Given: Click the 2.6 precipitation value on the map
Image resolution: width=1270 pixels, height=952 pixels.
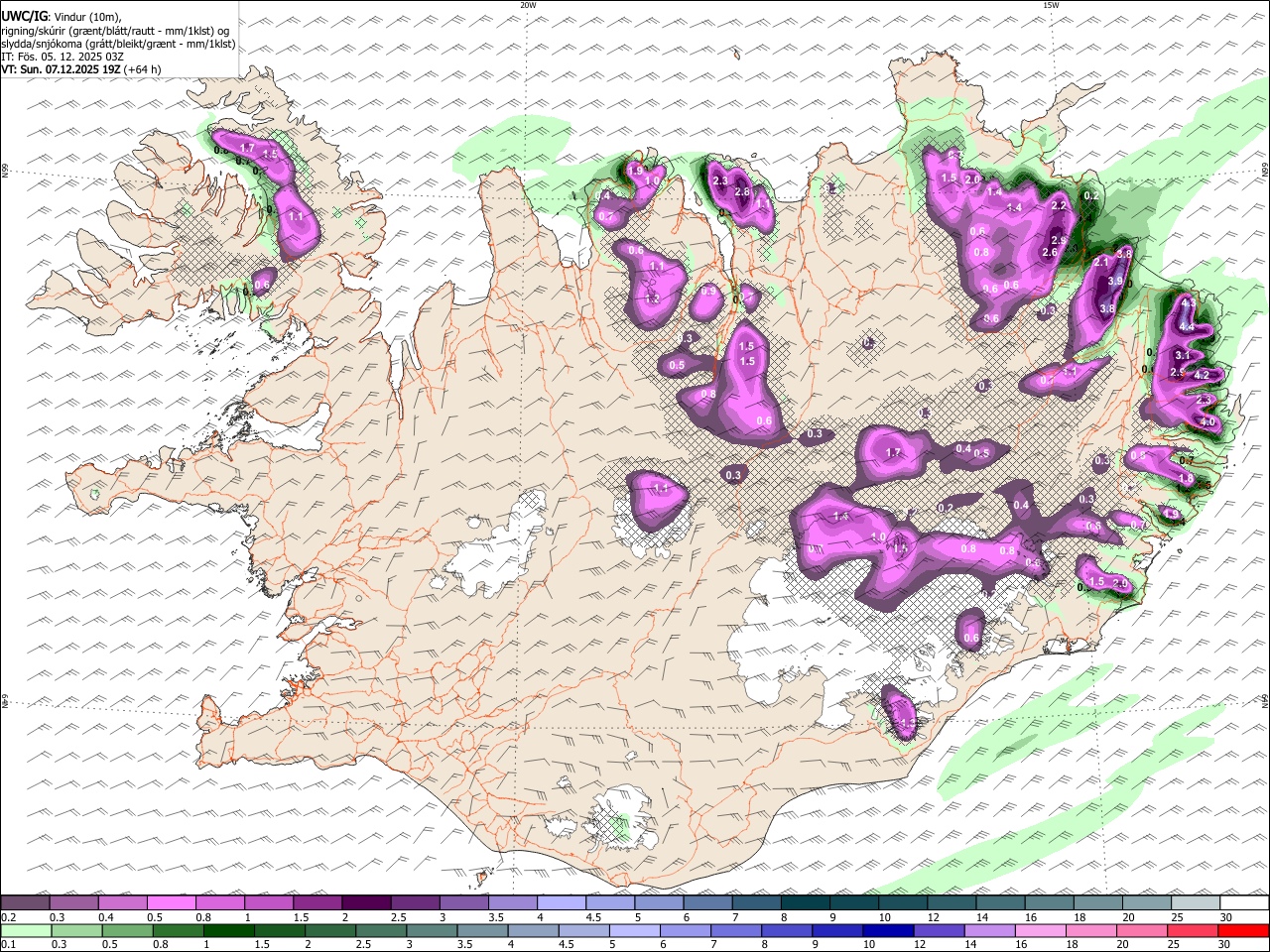Looking at the screenshot, I should point(1050,252).
